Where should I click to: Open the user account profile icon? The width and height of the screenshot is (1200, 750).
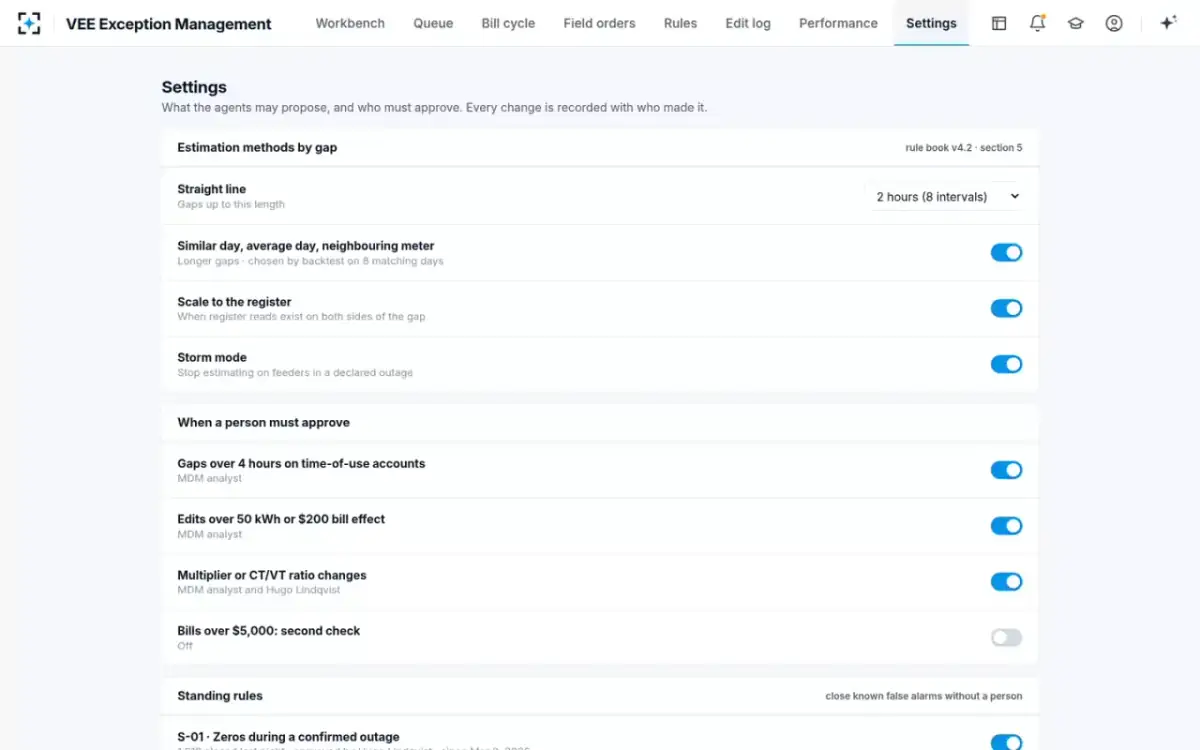point(1114,23)
